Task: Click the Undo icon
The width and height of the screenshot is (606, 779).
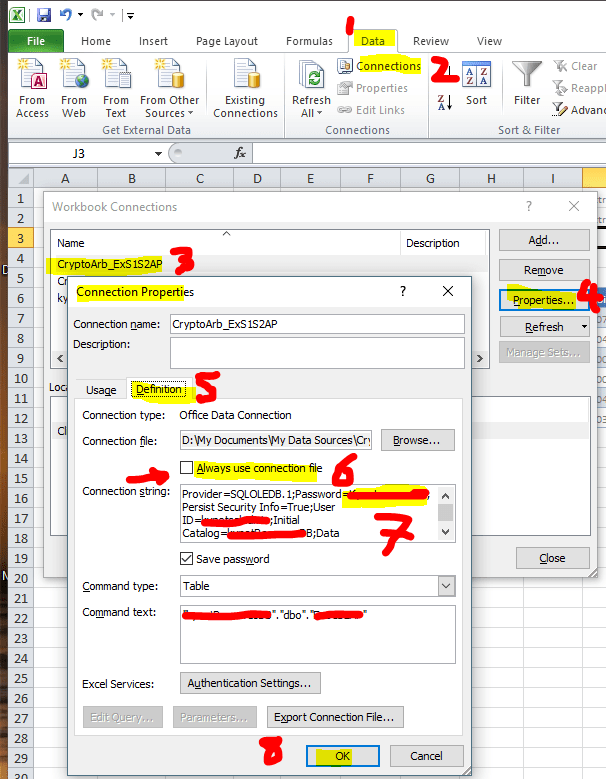Action: (66, 15)
